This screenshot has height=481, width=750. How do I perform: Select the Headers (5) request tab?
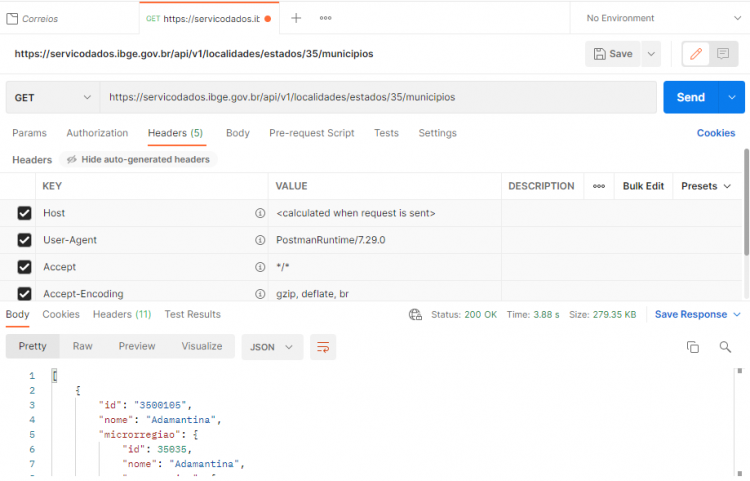tap(176, 133)
